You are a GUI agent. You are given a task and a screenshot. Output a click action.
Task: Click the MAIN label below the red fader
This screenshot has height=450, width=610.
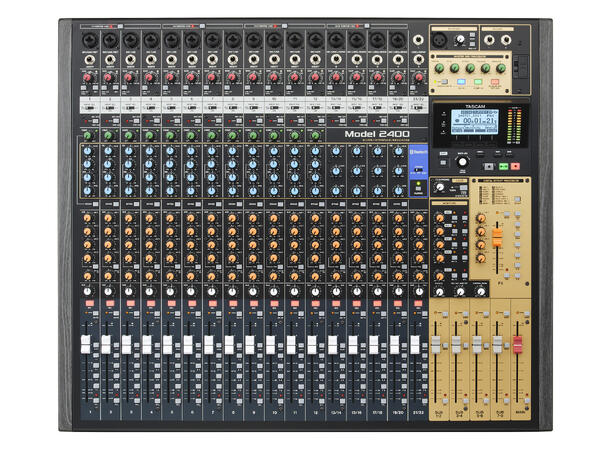pyautogui.click(x=520, y=412)
